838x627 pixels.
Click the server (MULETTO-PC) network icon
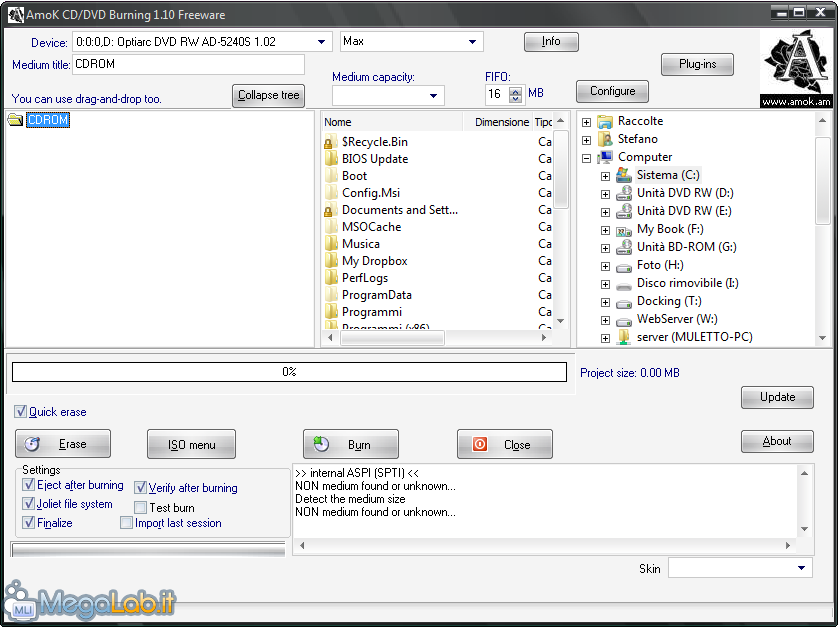pyautogui.click(x=624, y=337)
